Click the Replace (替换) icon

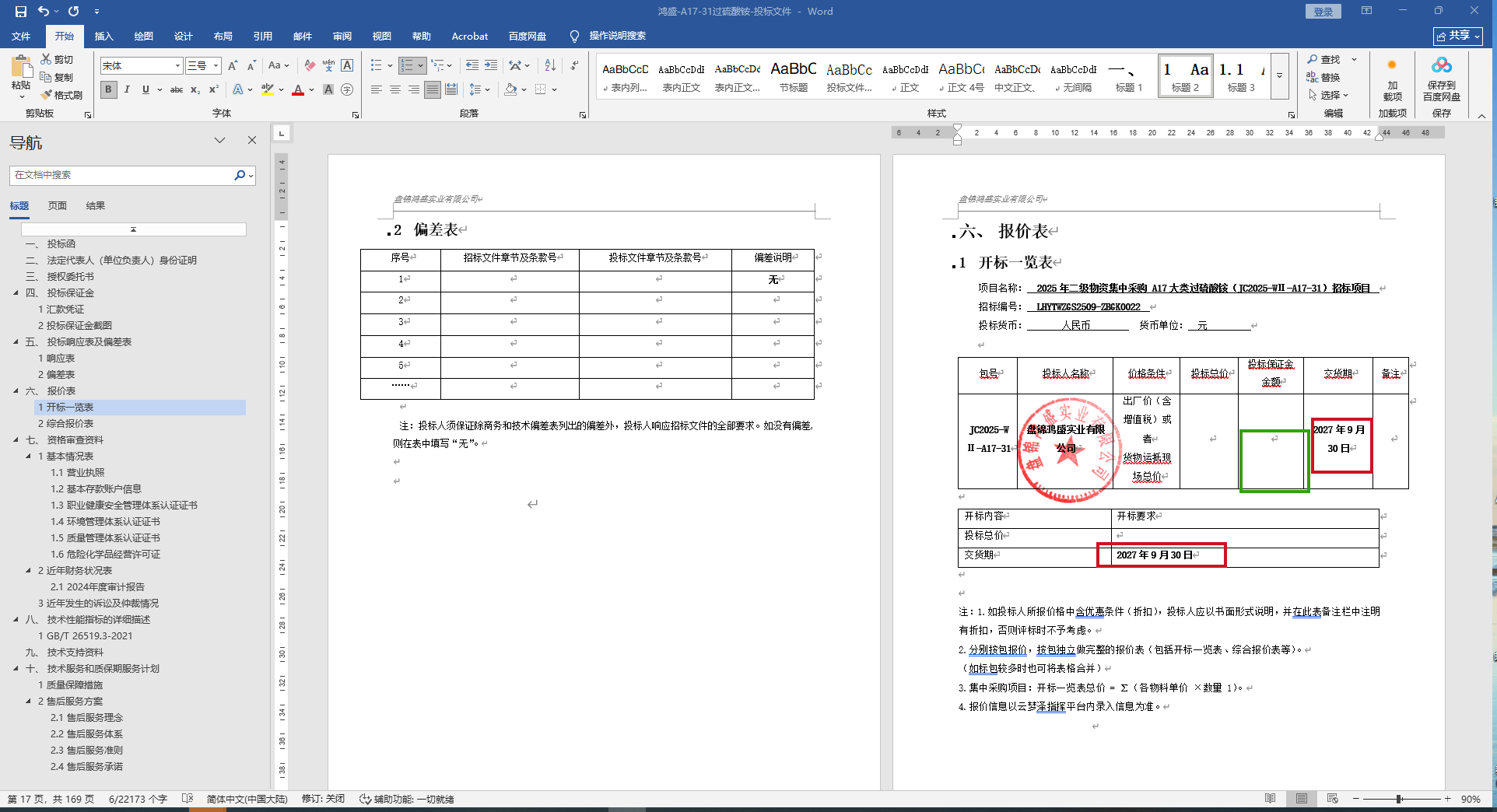click(1313, 77)
